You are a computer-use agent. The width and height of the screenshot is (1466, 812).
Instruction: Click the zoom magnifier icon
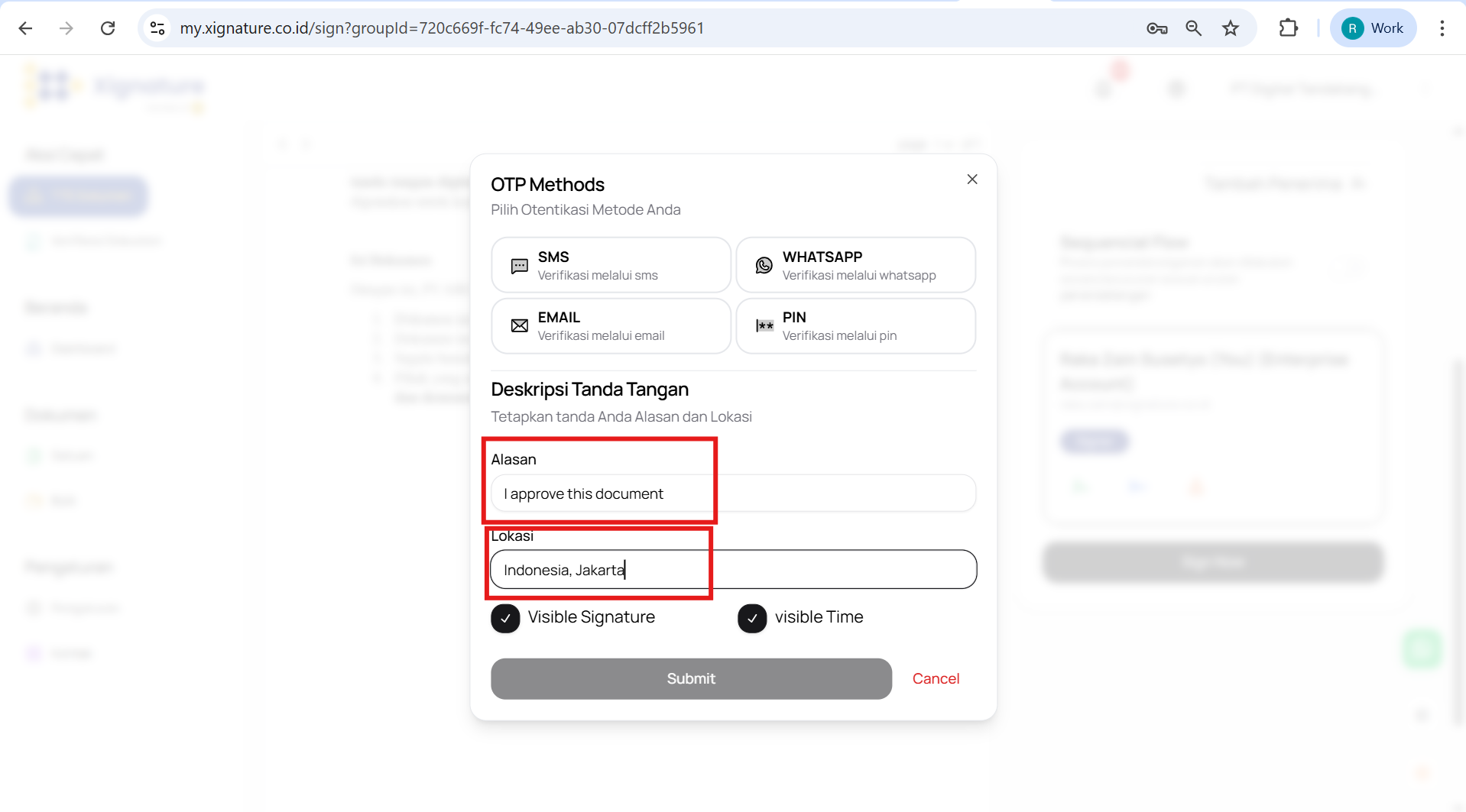coord(1193,28)
